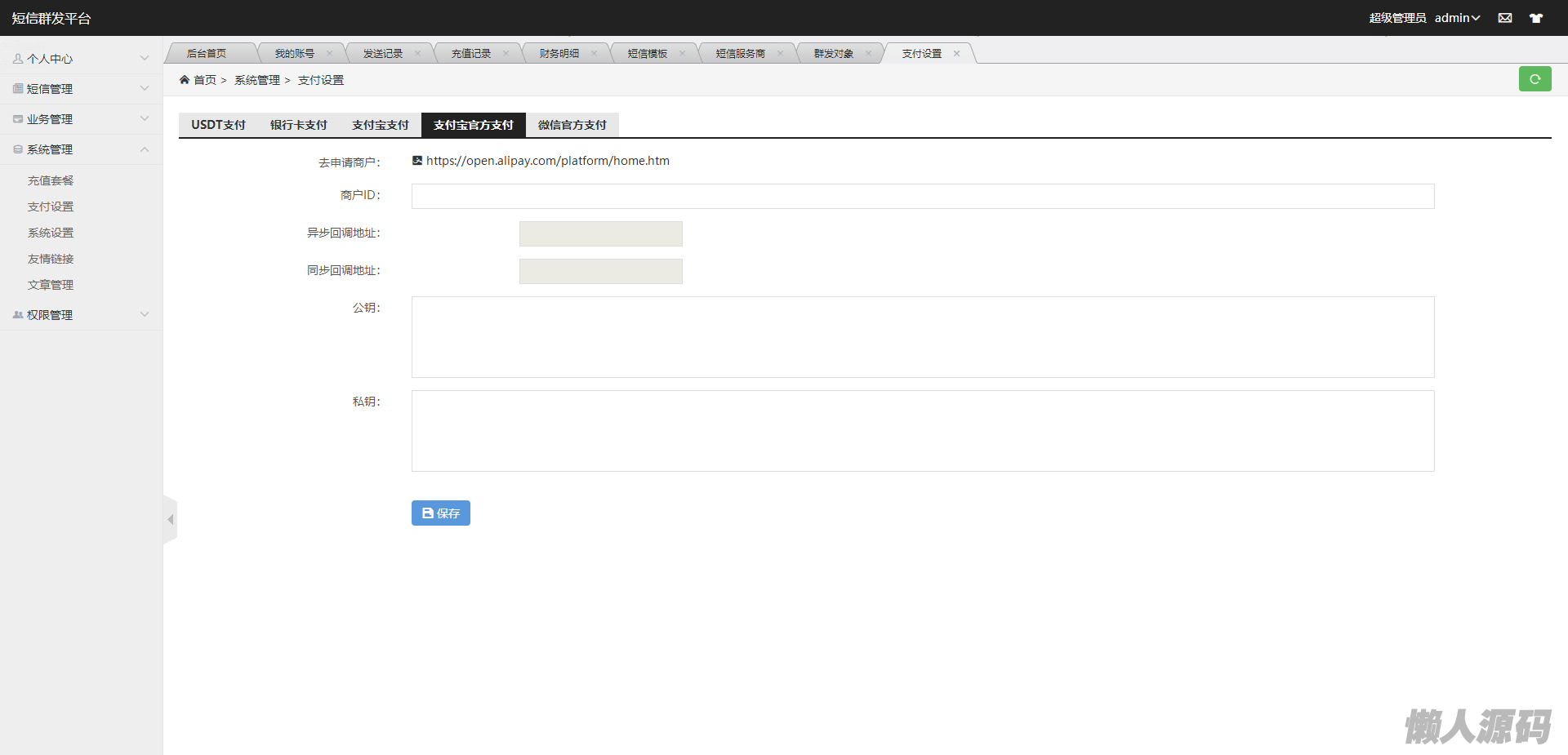Close the 财务明细 tab
This screenshot has width=1568, height=755.
click(x=594, y=54)
